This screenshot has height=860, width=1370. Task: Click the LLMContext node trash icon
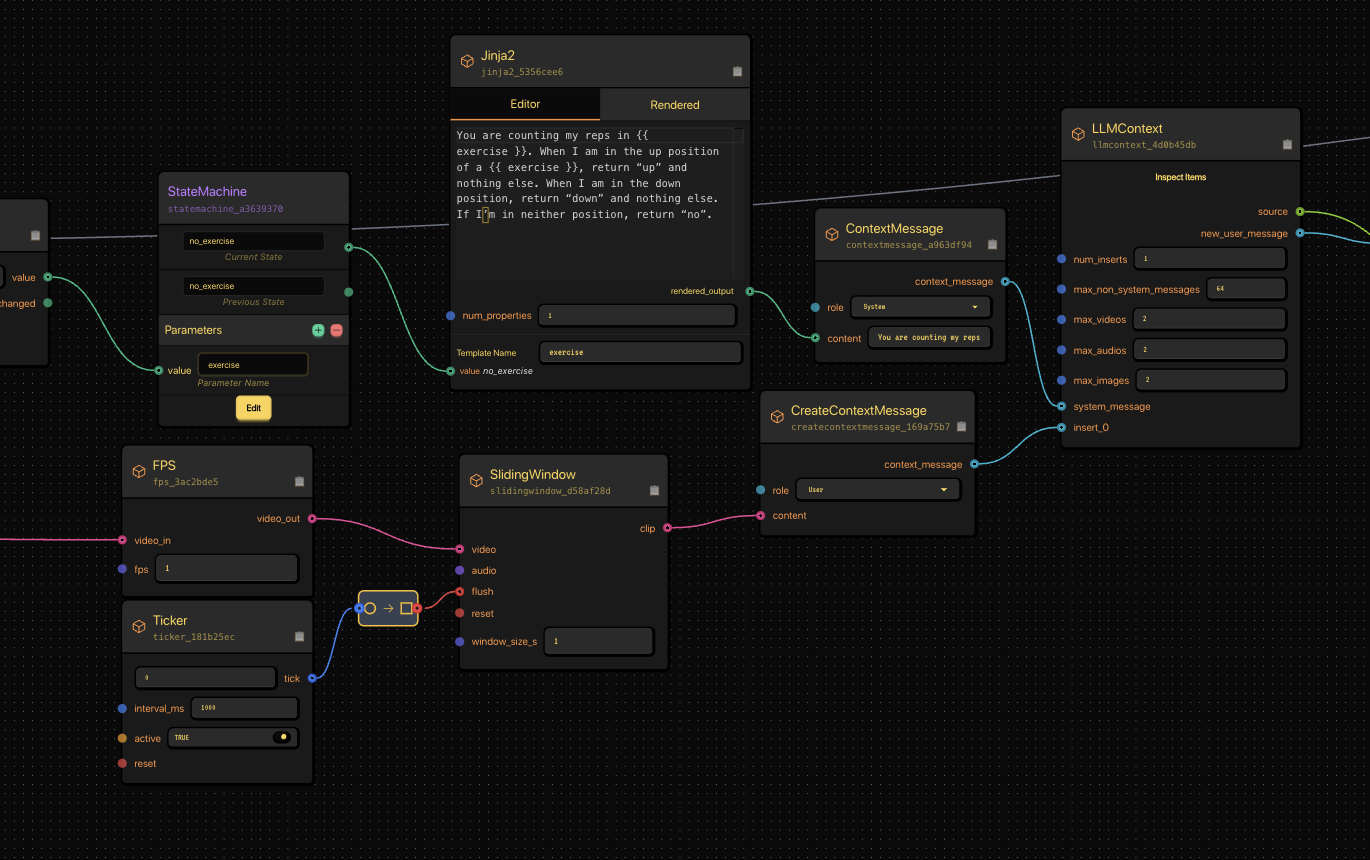(x=1287, y=145)
